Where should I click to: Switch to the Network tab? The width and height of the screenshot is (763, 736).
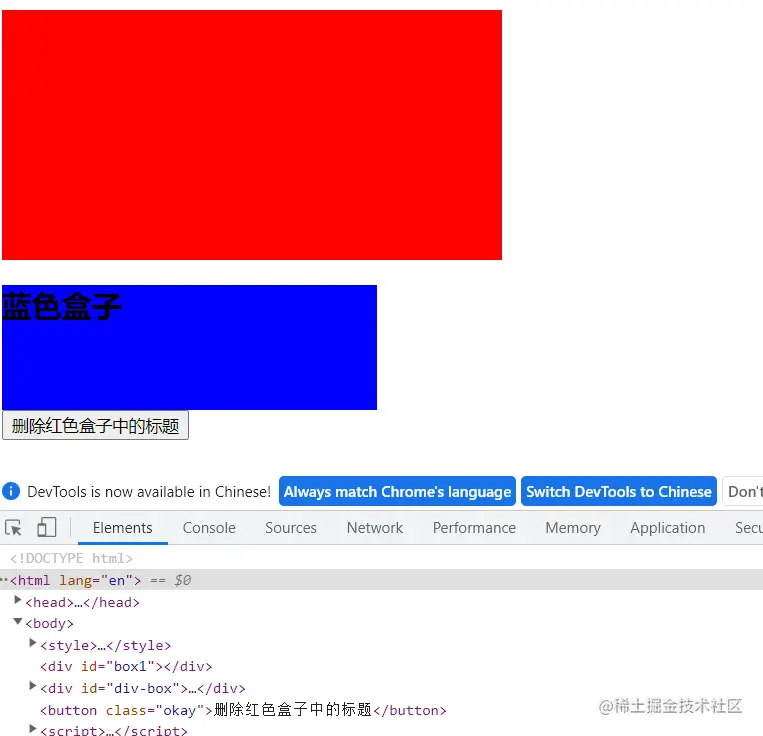click(375, 528)
